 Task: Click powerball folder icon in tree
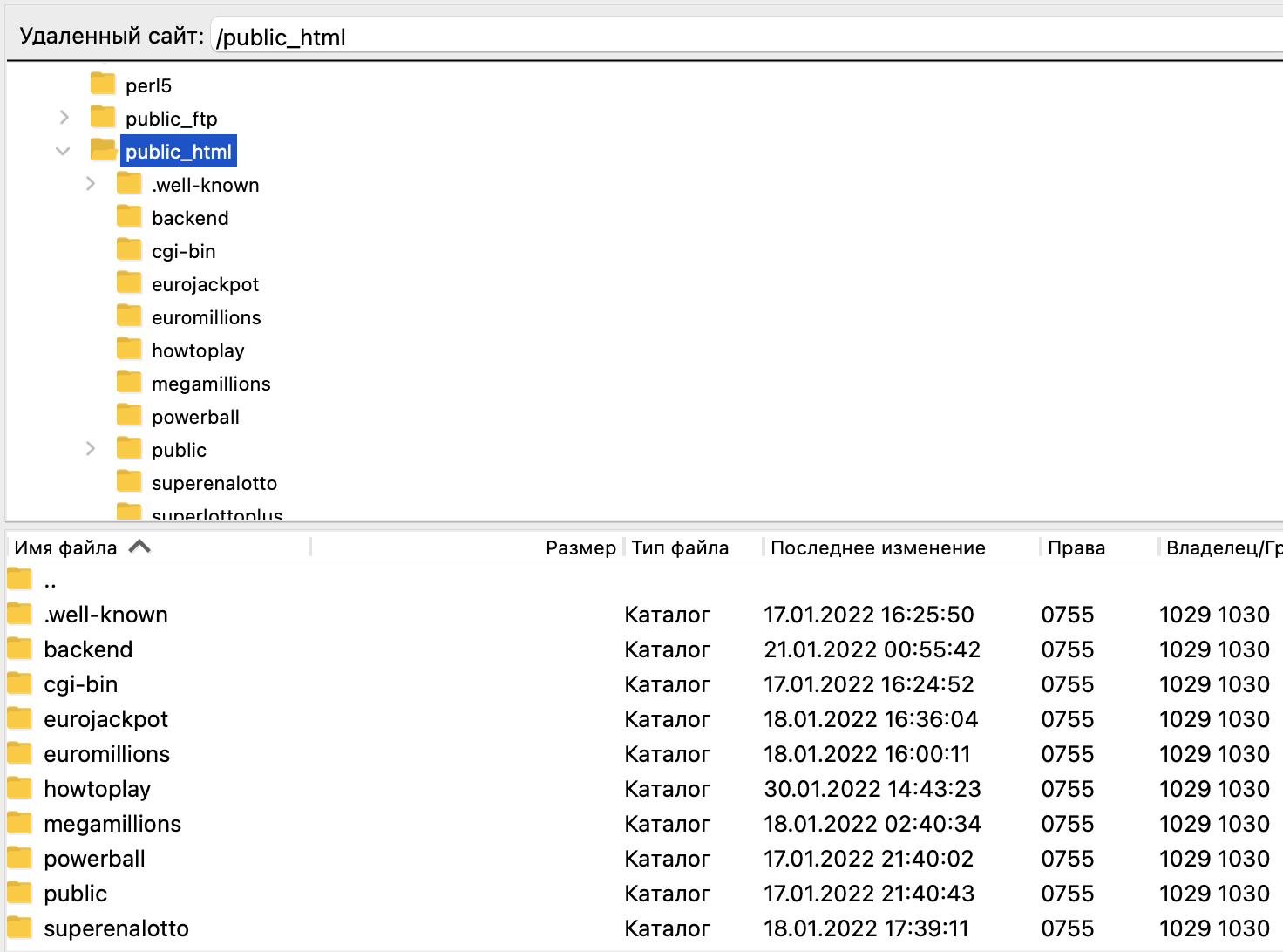129,415
